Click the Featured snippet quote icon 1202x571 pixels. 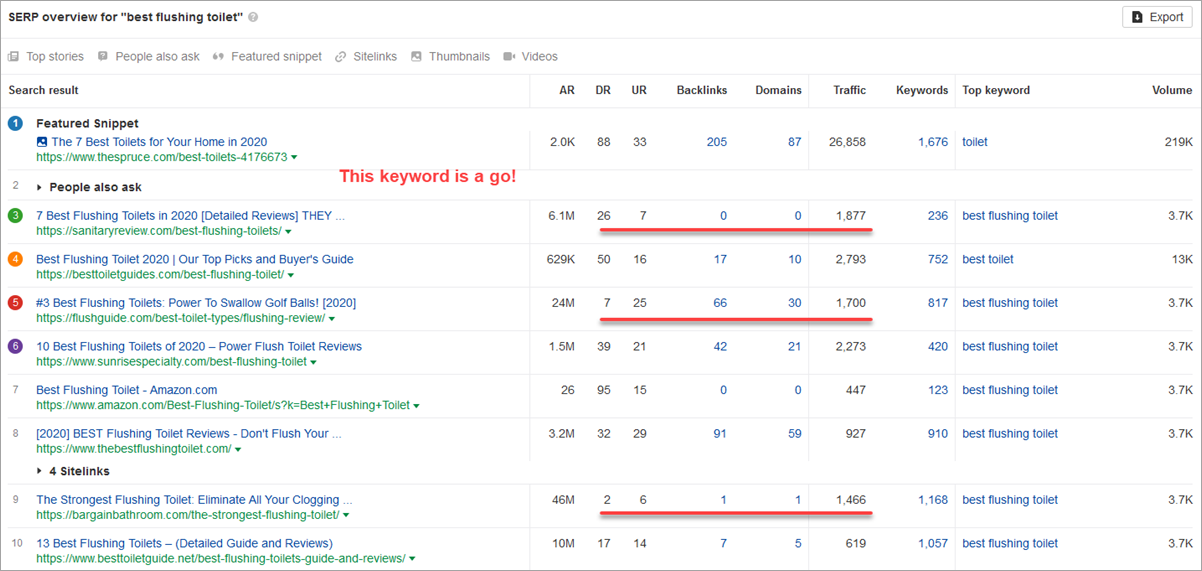[218, 57]
